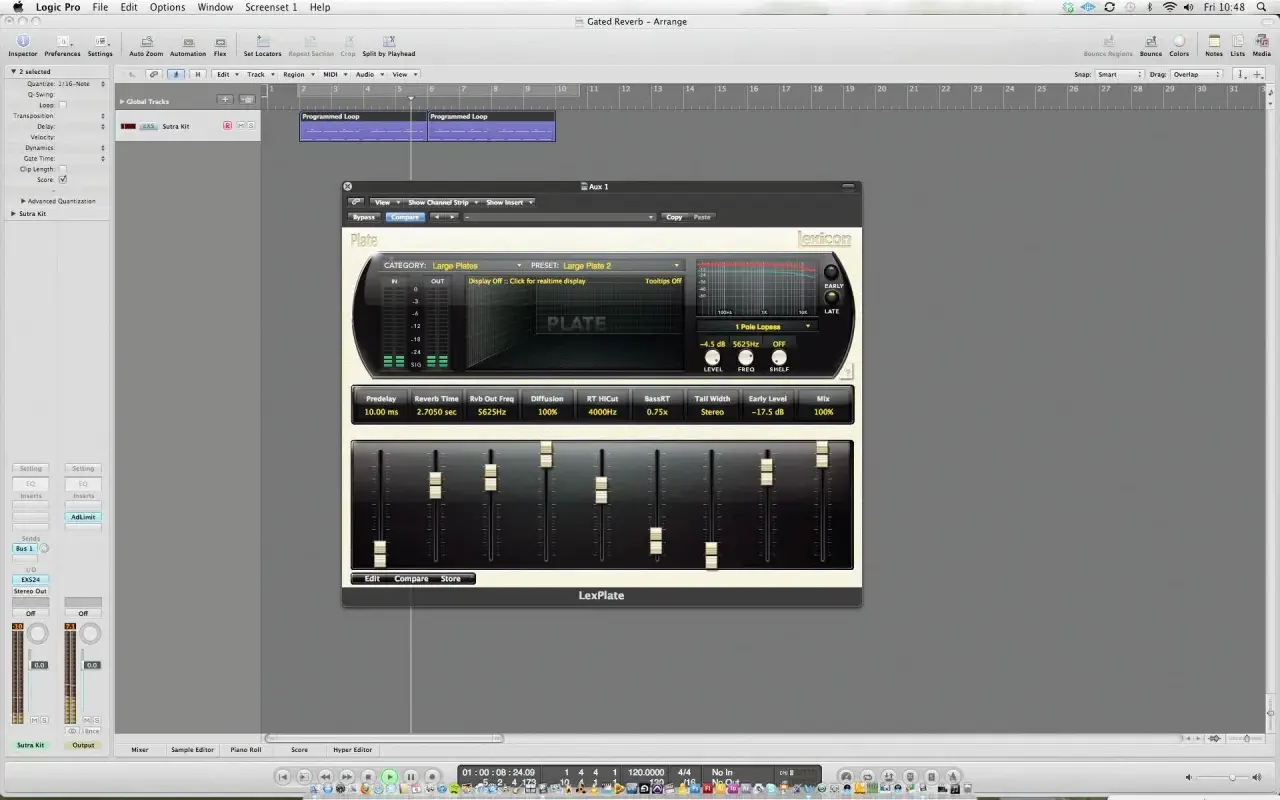Click the Rewind transport button
Image resolution: width=1280 pixels, height=800 pixels.
coord(325,776)
